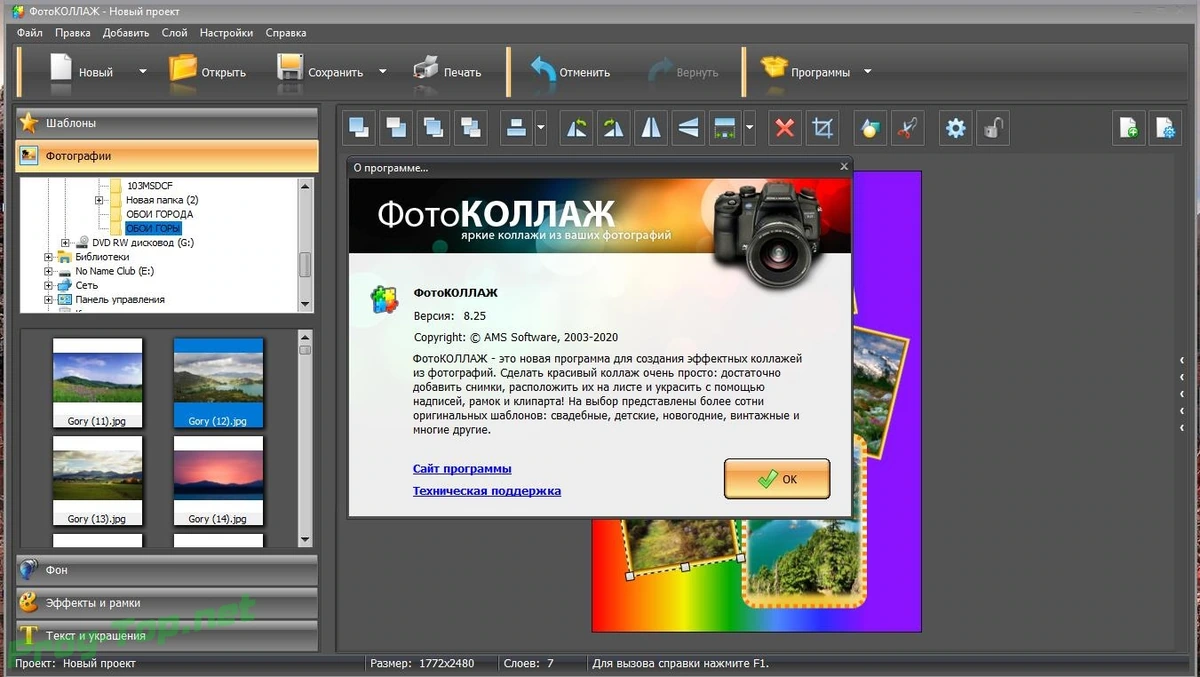Click the Сохранить floppy disk icon

click(289, 68)
